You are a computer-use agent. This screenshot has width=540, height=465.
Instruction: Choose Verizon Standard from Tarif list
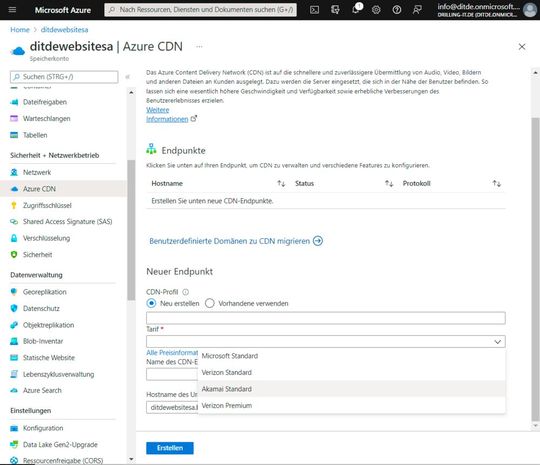(352, 373)
